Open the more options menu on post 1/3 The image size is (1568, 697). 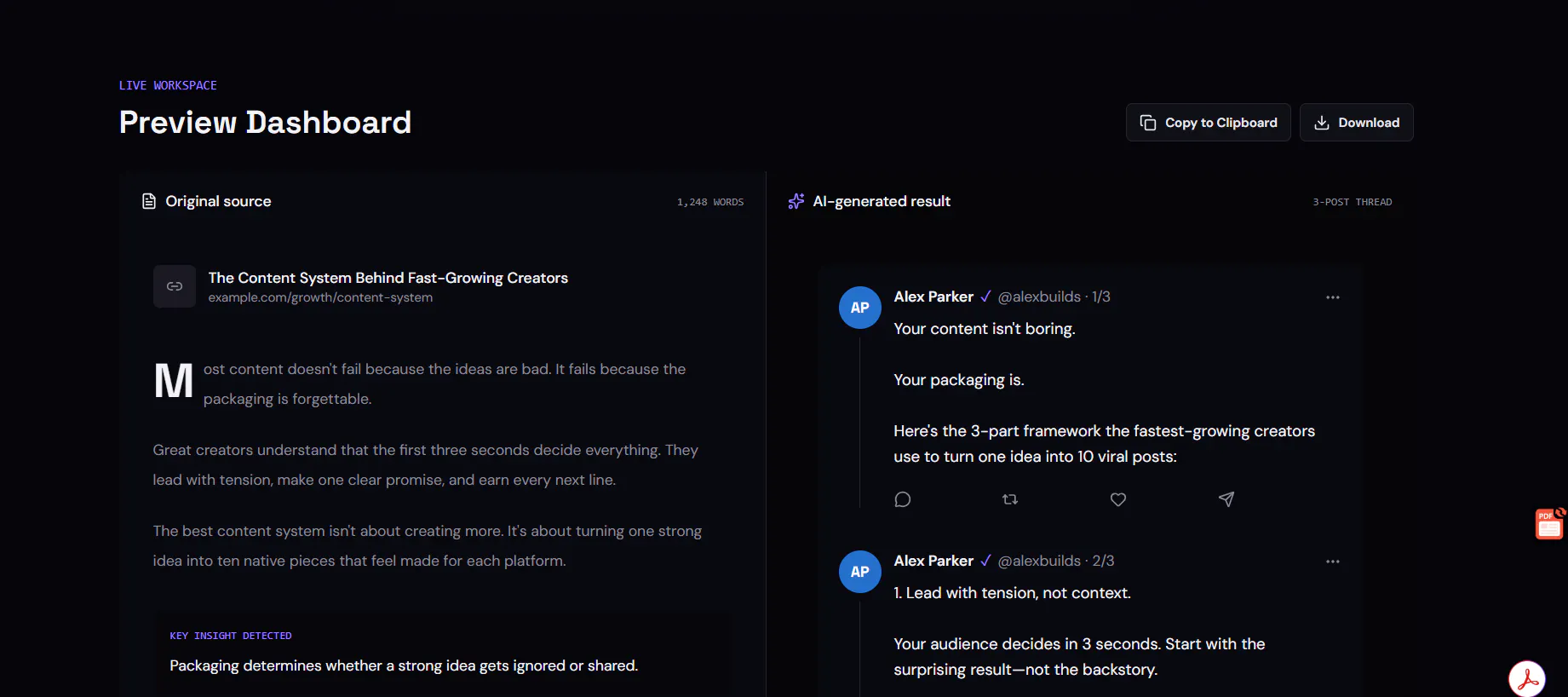coord(1333,297)
